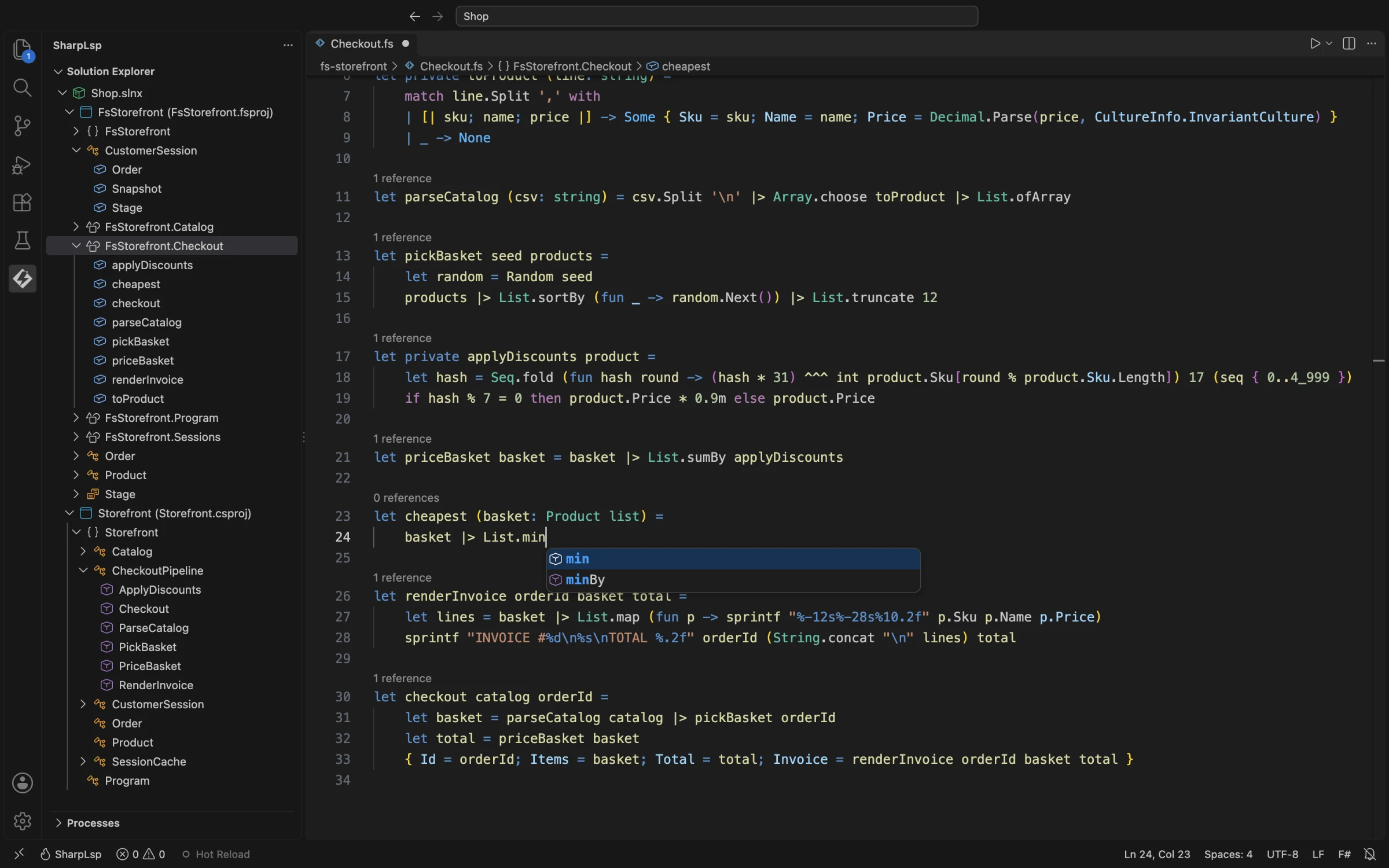Open SharpLsp panel more actions menu
Viewport: 1389px width, 868px height.
pyautogui.click(x=288, y=45)
